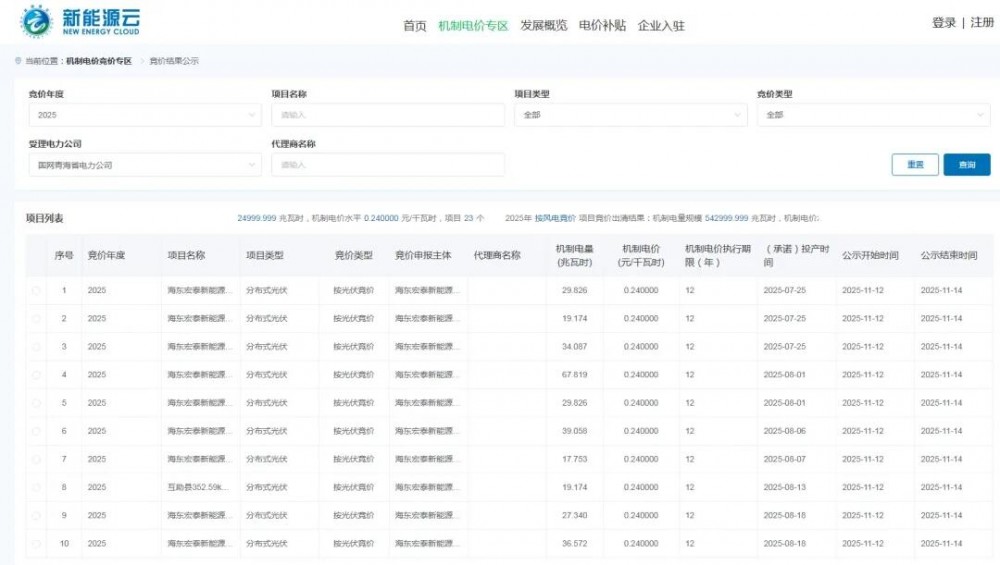
Task: Click the 注册 register link
Action: pyautogui.click(x=981, y=23)
